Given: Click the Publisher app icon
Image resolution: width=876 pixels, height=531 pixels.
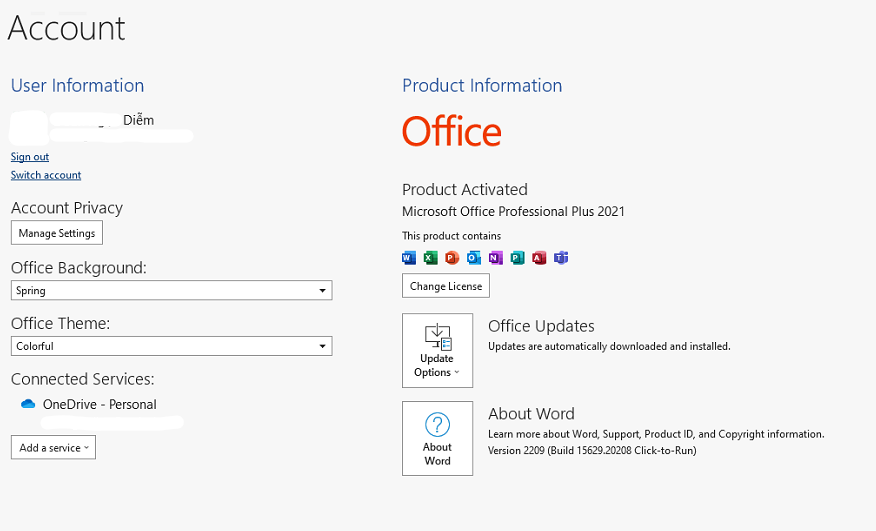Looking at the screenshot, I should (x=517, y=258).
